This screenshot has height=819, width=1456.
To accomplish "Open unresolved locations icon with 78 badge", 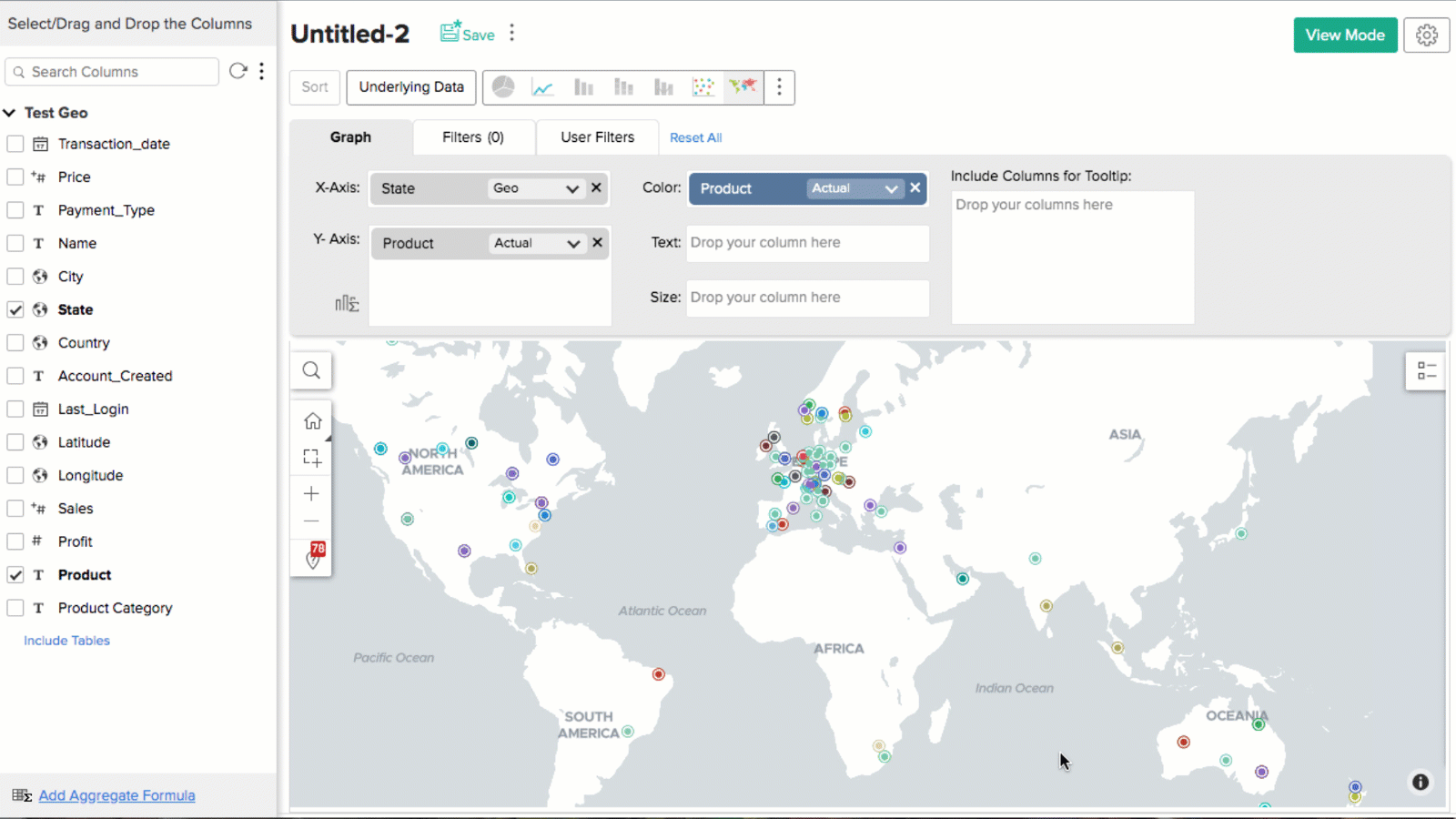I will tap(313, 556).
